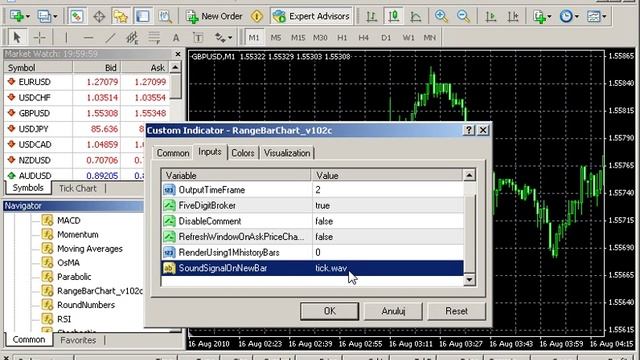Click the Reset button
This screenshot has height=360, width=640.
click(456, 311)
